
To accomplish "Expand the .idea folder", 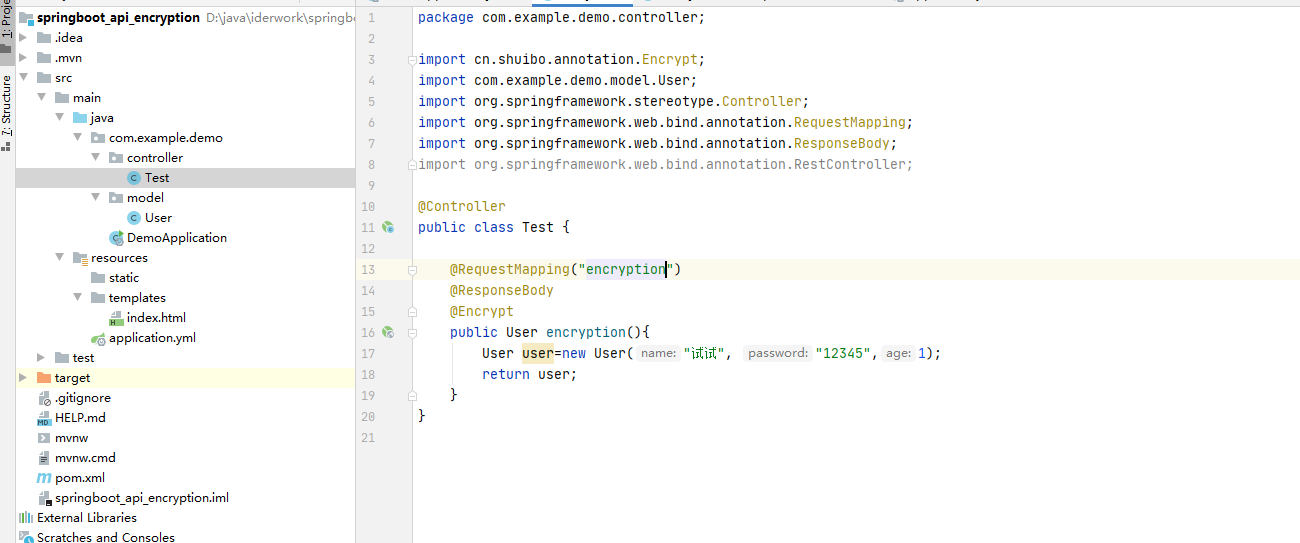I will coord(23,38).
